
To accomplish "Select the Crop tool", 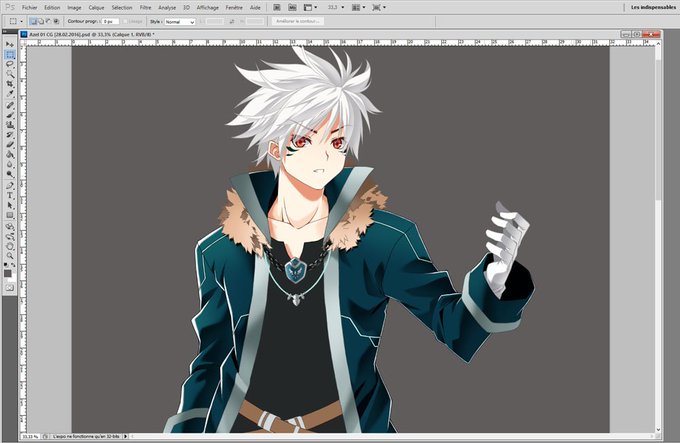I will [x=10, y=83].
